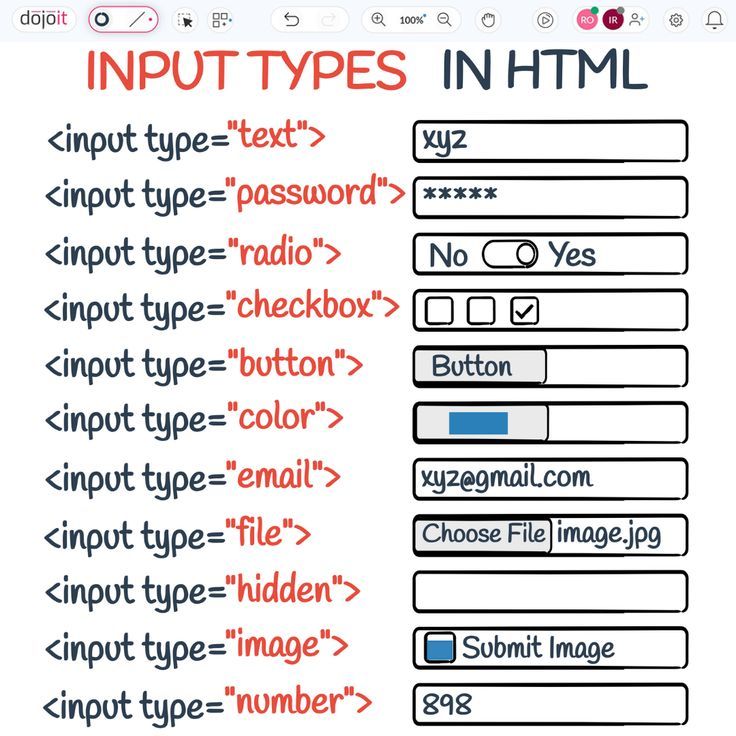This screenshot has height=736, width=736.
Task: Open the IR user avatar
Action: tap(613, 20)
